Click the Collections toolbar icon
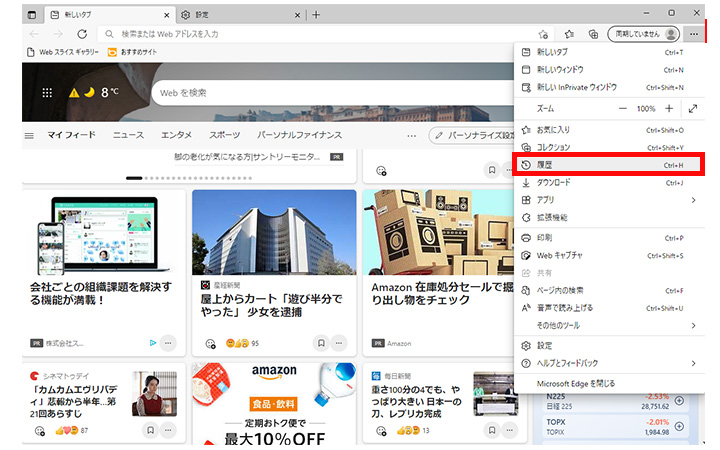The height and width of the screenshot is (450, 720). [x=592, y=34]
